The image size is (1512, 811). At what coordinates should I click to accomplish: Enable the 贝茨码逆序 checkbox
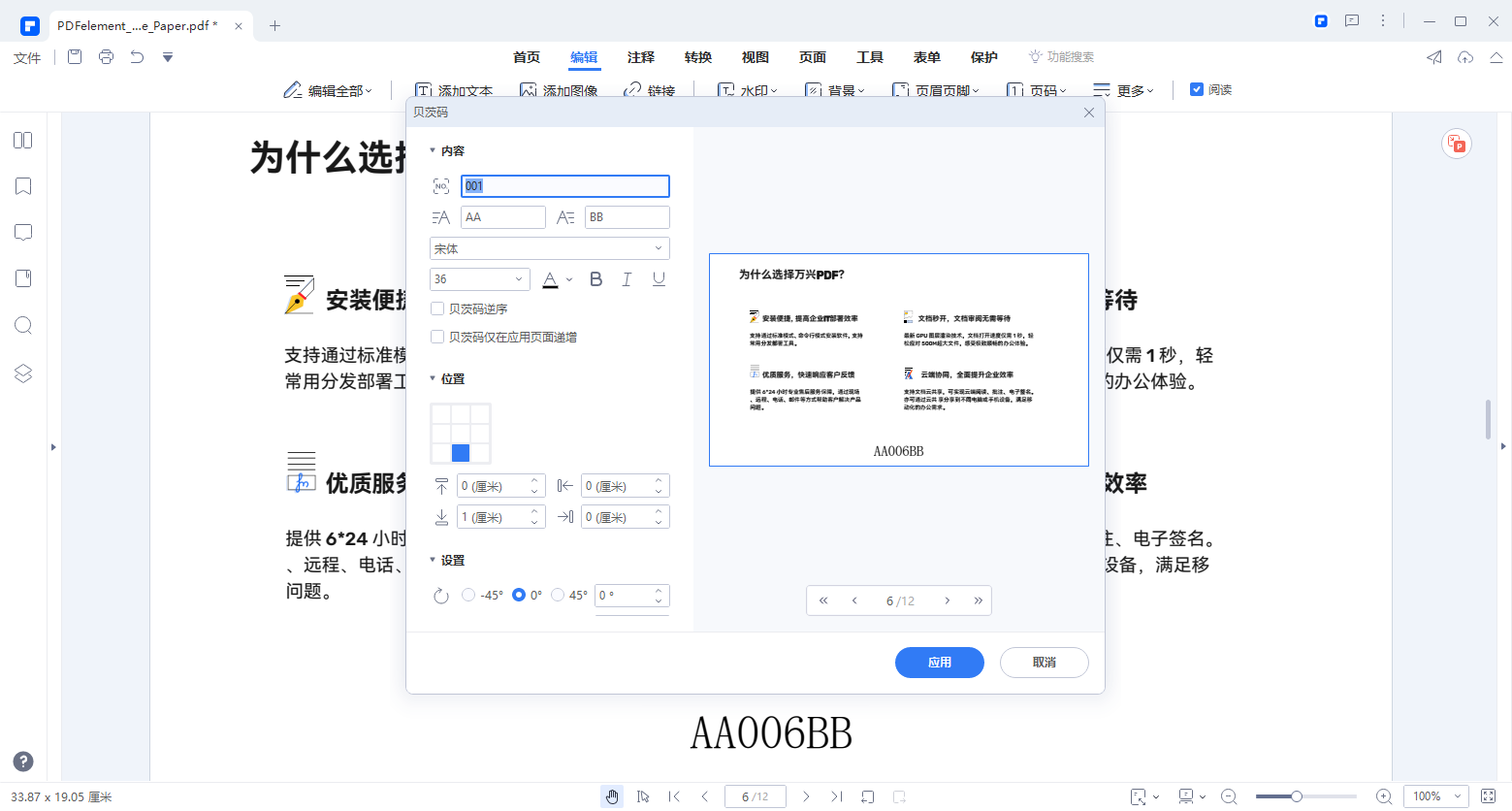coord(437,308)
